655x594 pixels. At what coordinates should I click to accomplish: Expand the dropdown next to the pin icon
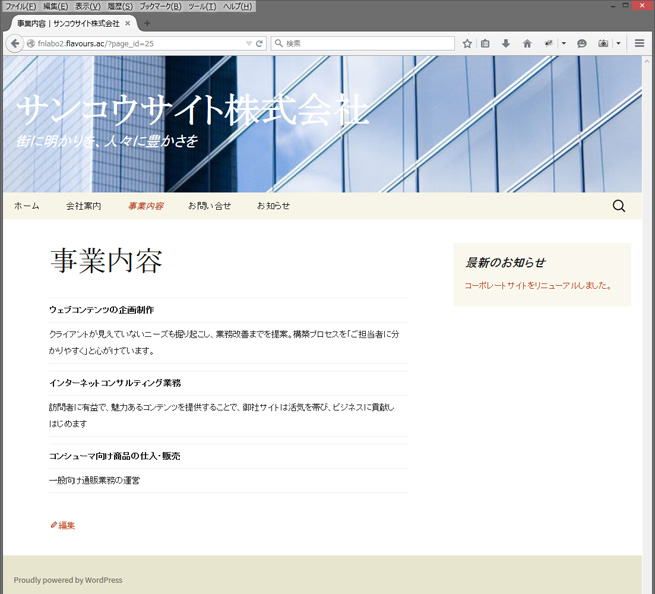click(563, 44)
